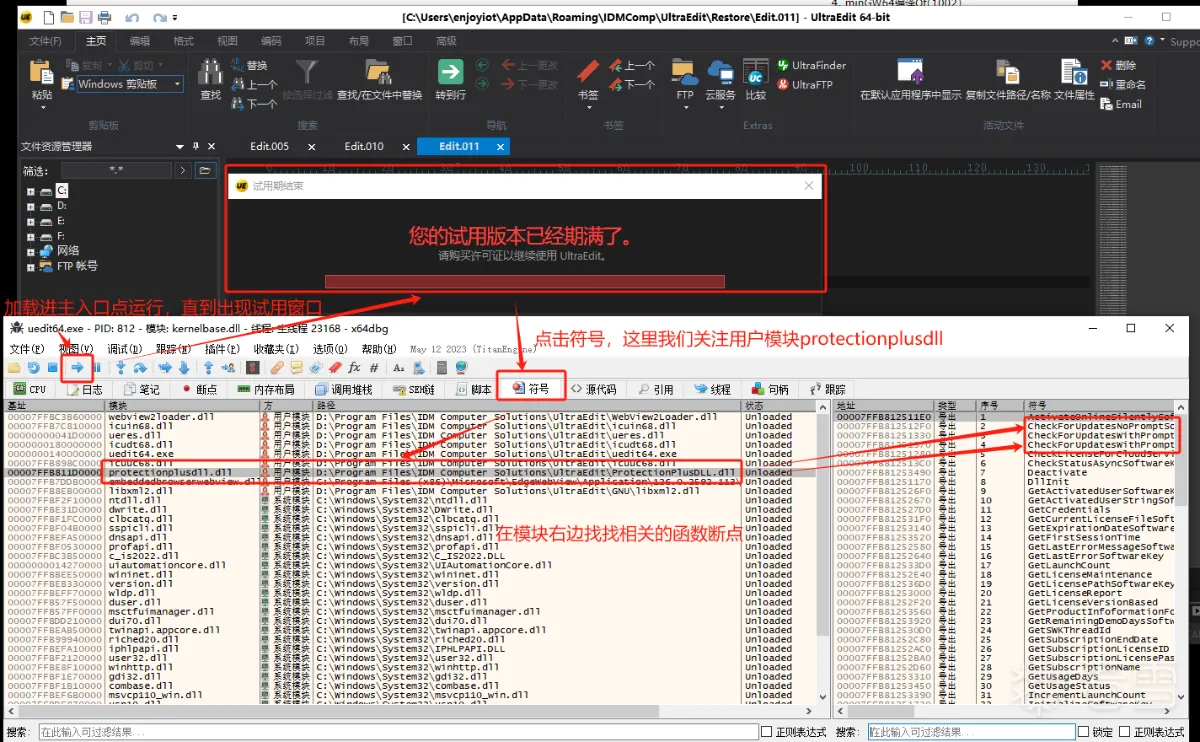Click the left filter search input field
Image resolution: width=1200 pixels, height=742 pixels.
pyautogui.click(x=396, y=732)
